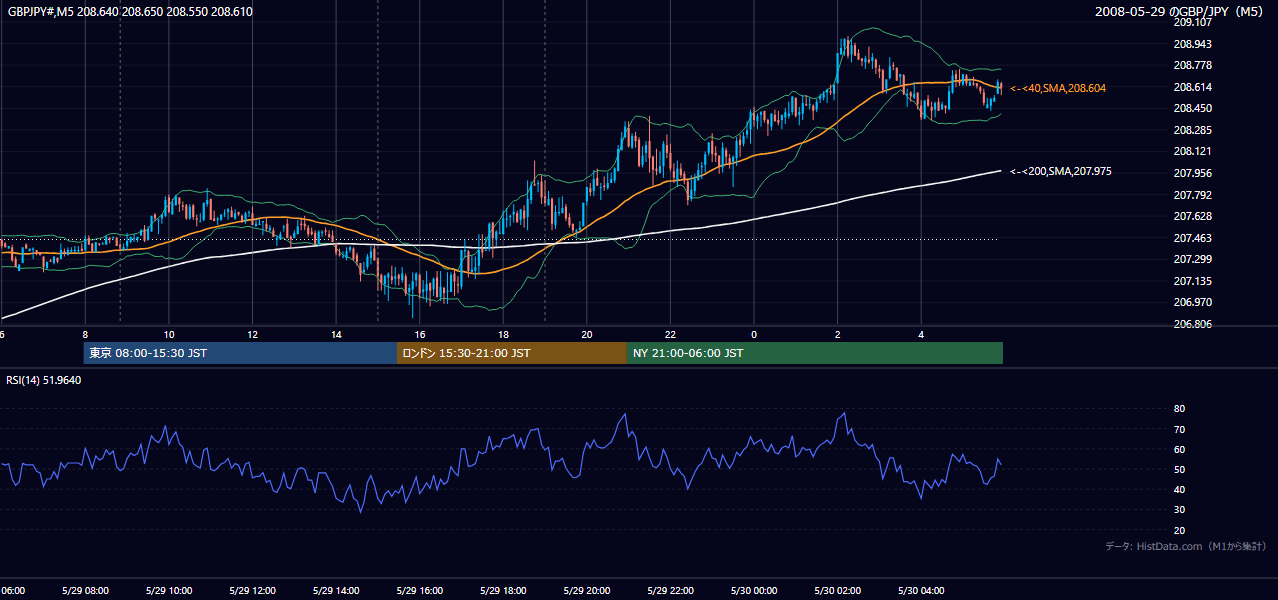
Task: Click RSI scale value 40
Action: [x=1180, y=489]
